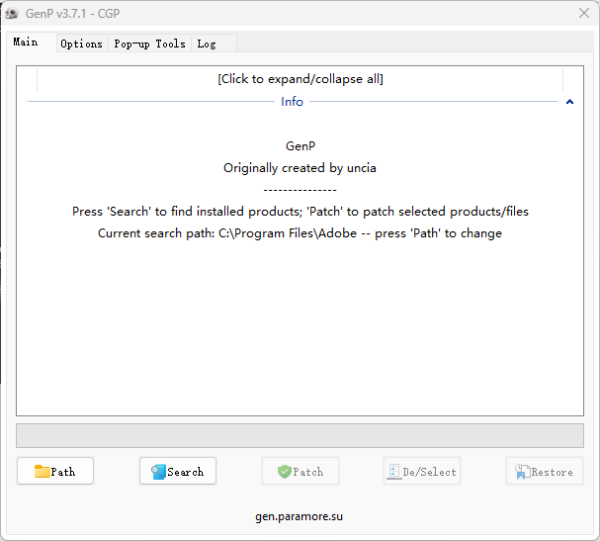Click the 'Originally created by uncia' text
The height and width of the screenshot is (541, 600).
point(300,168)
